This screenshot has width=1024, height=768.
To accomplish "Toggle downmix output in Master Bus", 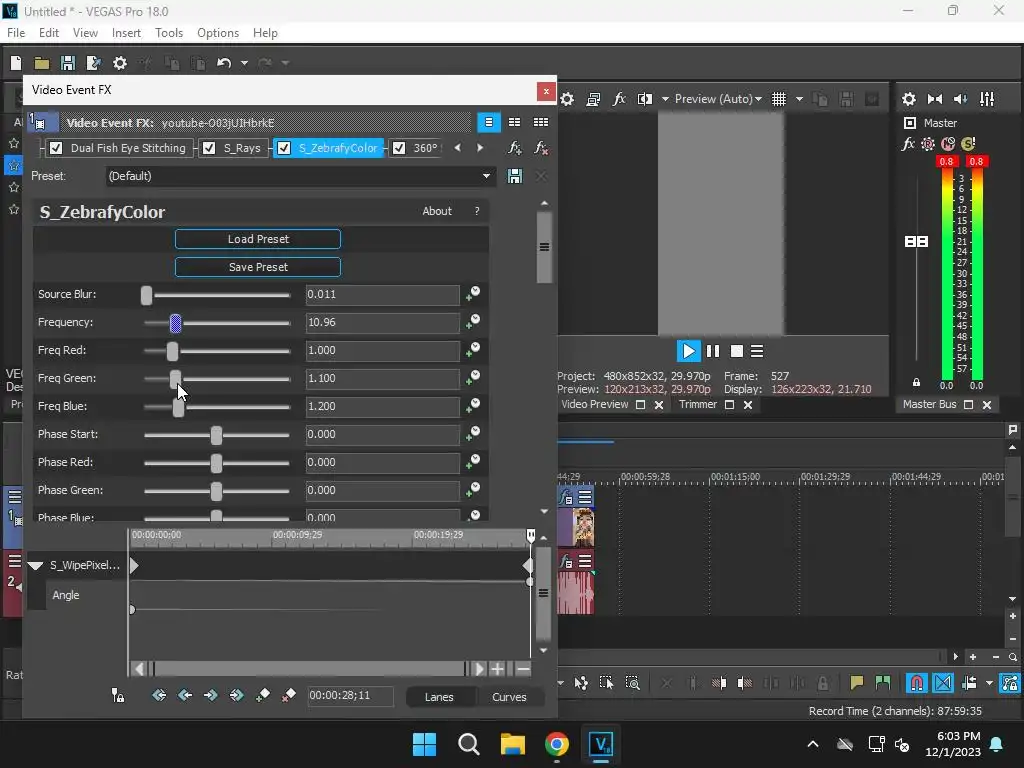I will (935, 99).
